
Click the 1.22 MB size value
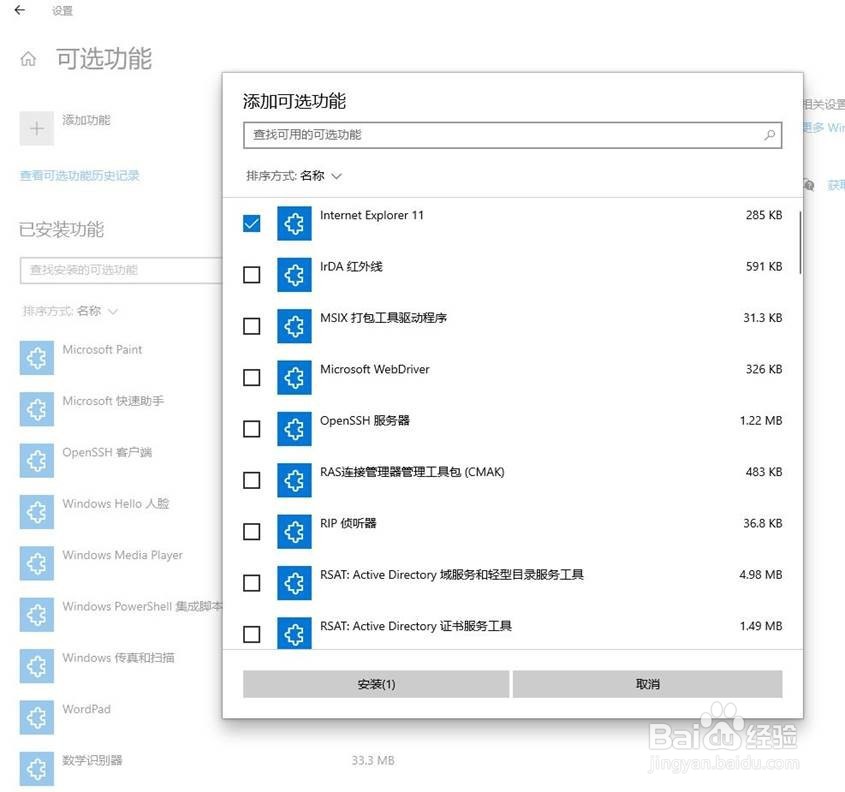click(x=761, y=420)
